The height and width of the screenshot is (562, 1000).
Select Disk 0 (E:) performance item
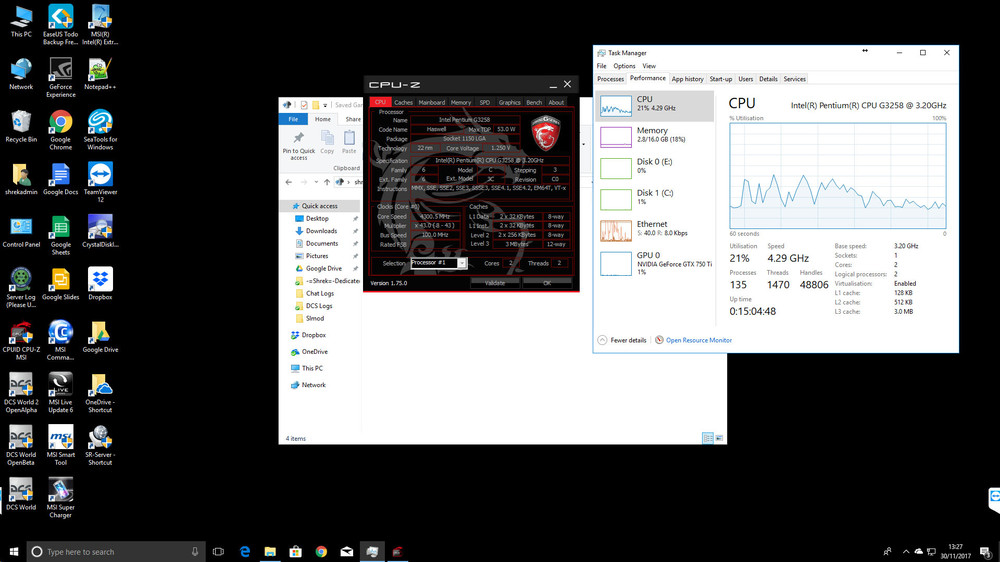coord(655,168)
